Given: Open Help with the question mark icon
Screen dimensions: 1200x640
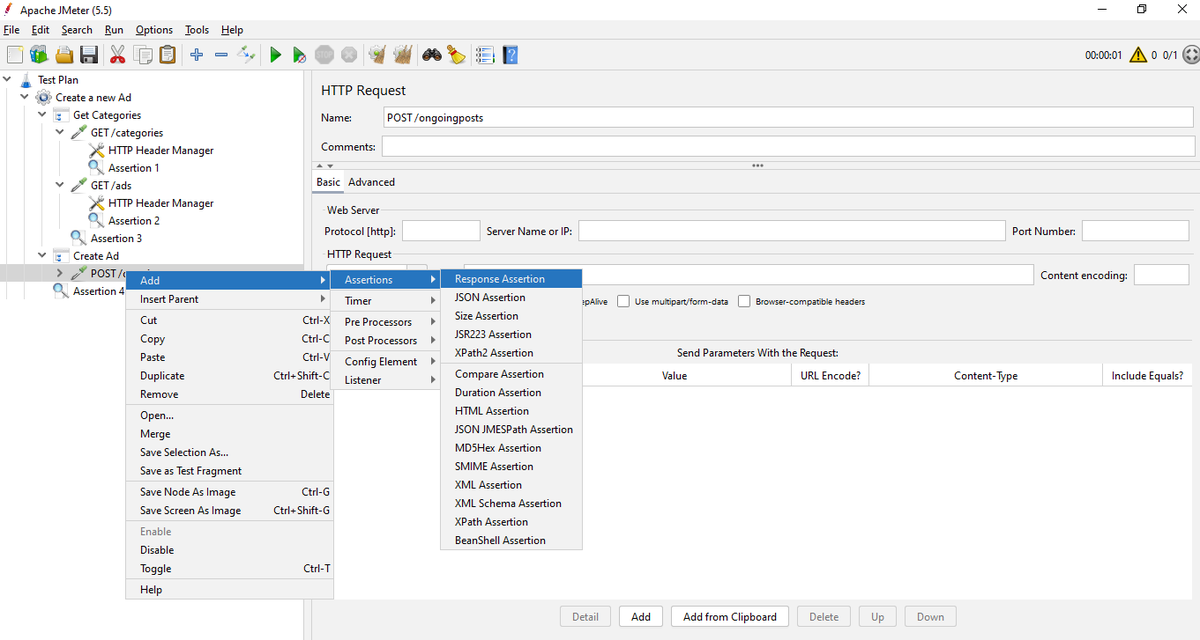Looking at the screenshot, I should pos(511,55).
